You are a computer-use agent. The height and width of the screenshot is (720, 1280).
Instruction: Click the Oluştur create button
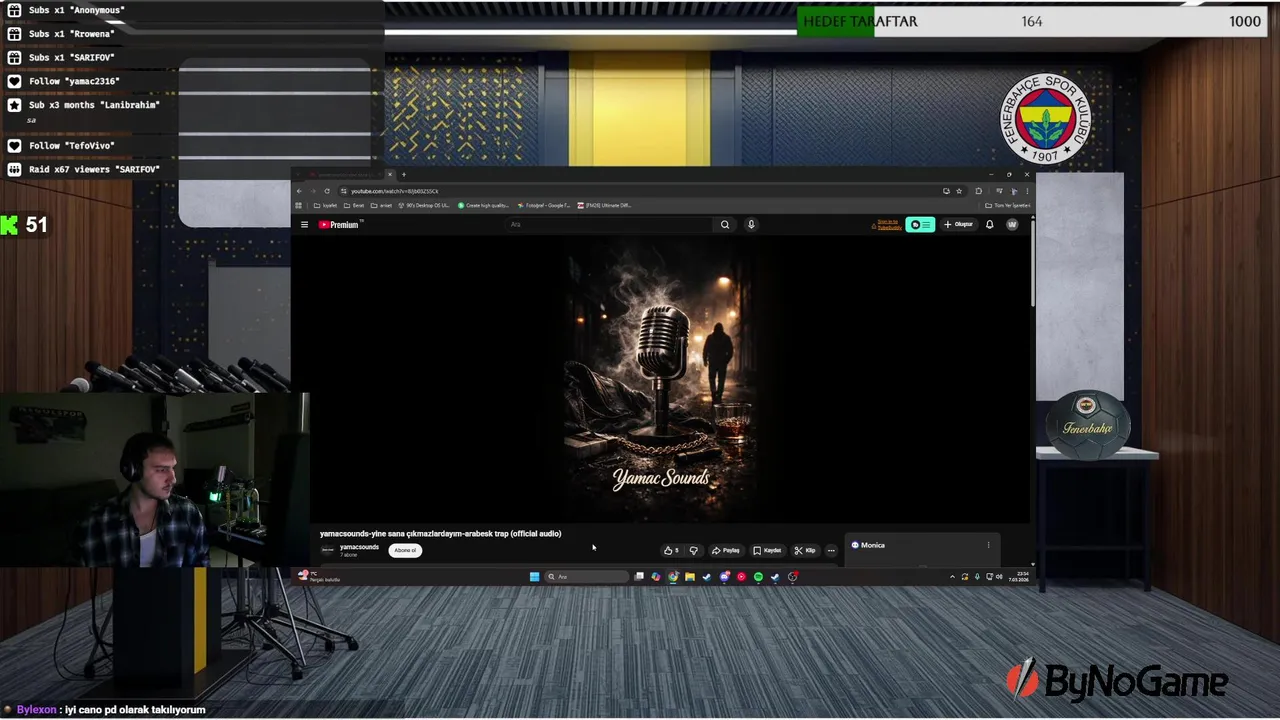[x=958, y=224]
